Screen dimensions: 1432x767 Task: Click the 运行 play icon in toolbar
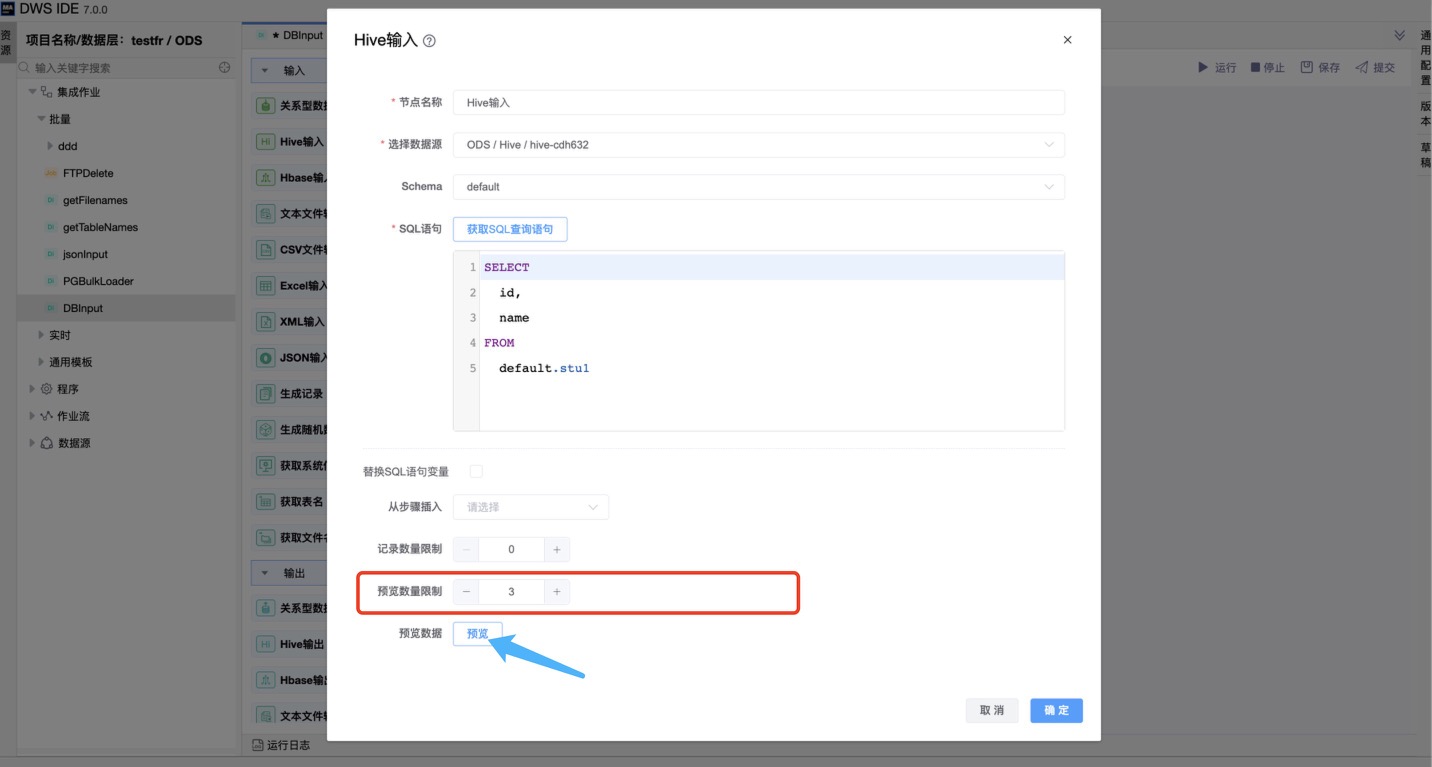click(1203, 67)
